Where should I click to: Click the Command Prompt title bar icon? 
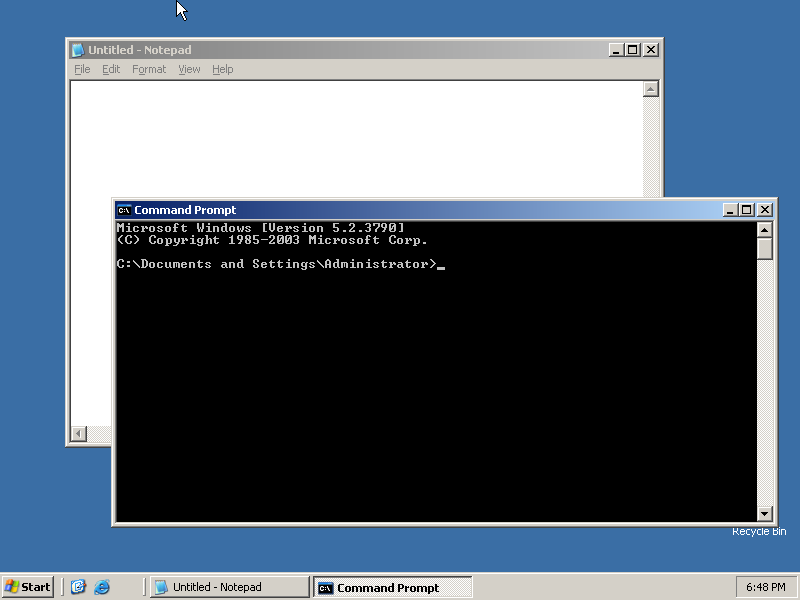tap(124, 210)
